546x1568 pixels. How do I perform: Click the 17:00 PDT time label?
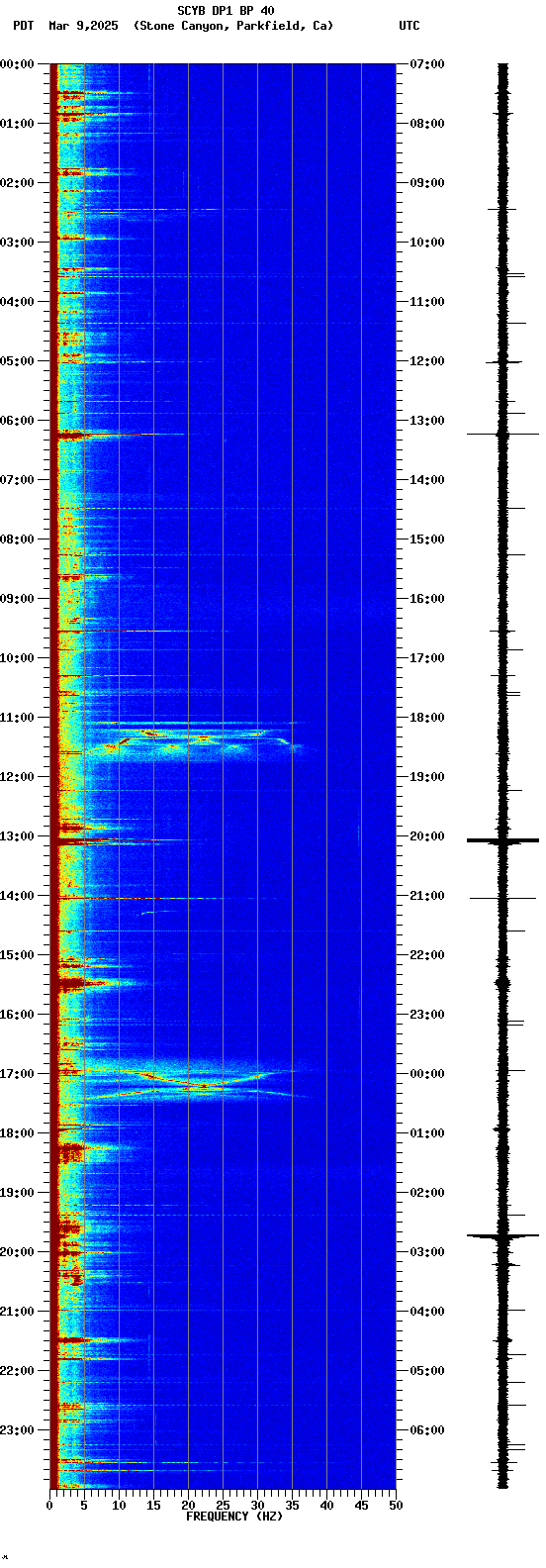click(18, 1074)
